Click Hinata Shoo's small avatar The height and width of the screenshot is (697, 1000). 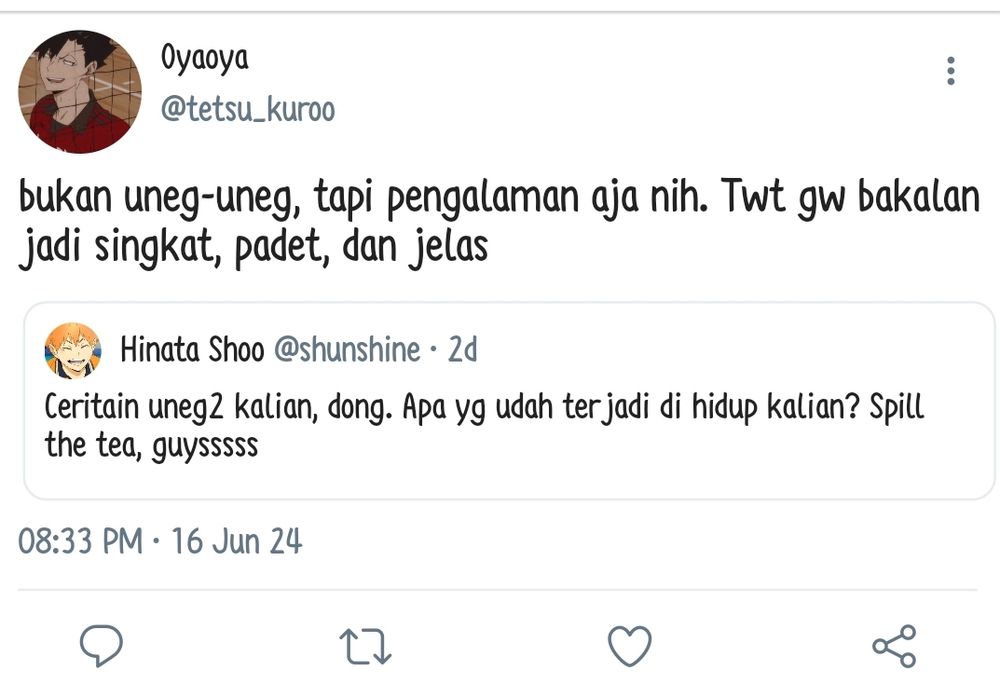[x=73, y=350]
